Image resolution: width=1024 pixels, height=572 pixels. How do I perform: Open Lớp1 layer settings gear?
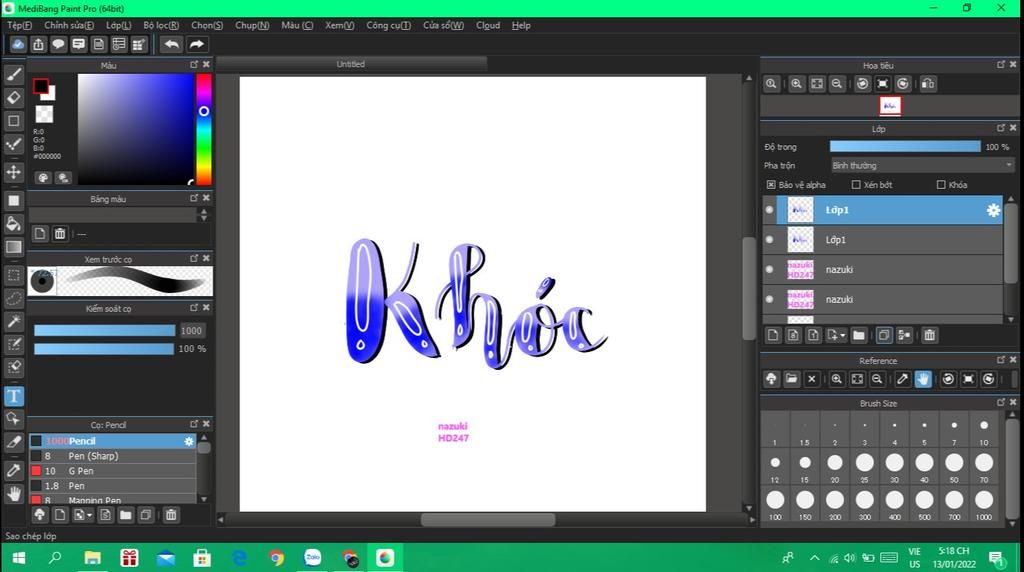993,210
